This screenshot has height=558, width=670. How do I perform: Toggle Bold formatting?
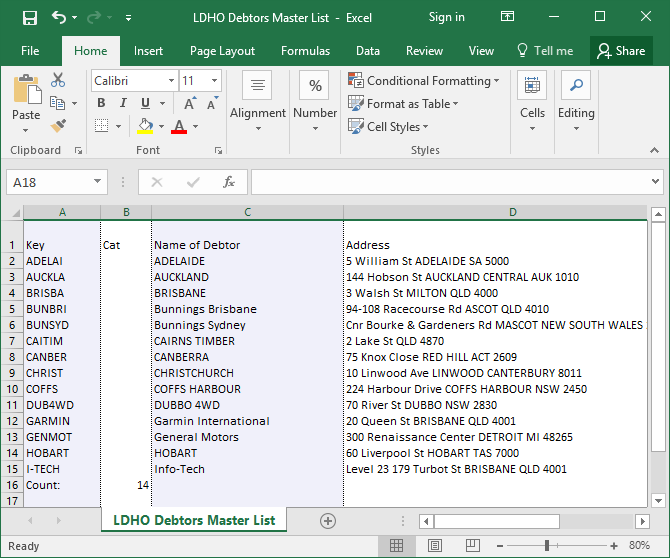click(x=101, y=103)
